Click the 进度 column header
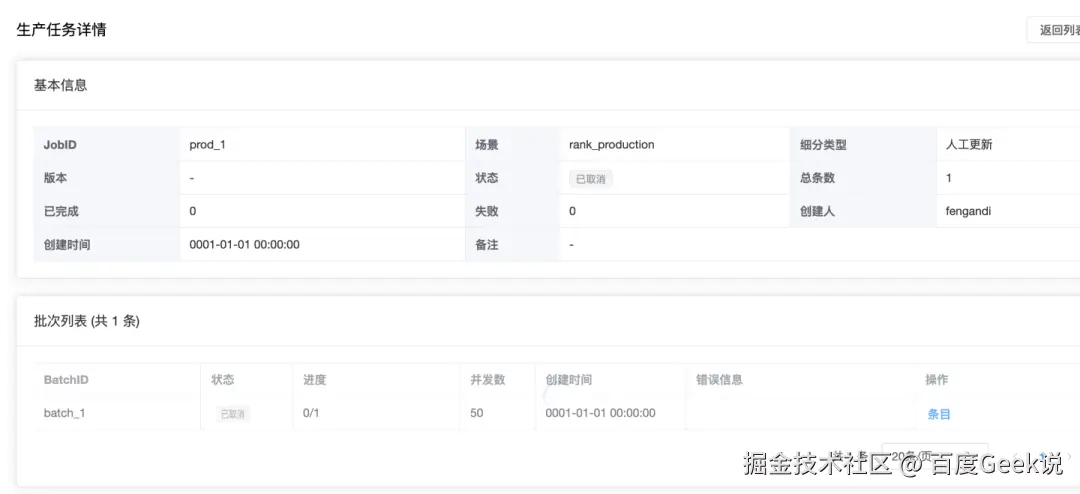This screenshot has height=494, width=1080. (314, 380)
